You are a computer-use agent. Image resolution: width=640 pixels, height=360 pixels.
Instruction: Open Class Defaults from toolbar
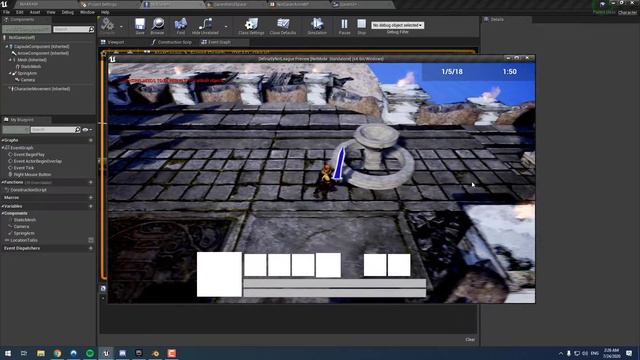pyautogui.click(x=283, y=25)
